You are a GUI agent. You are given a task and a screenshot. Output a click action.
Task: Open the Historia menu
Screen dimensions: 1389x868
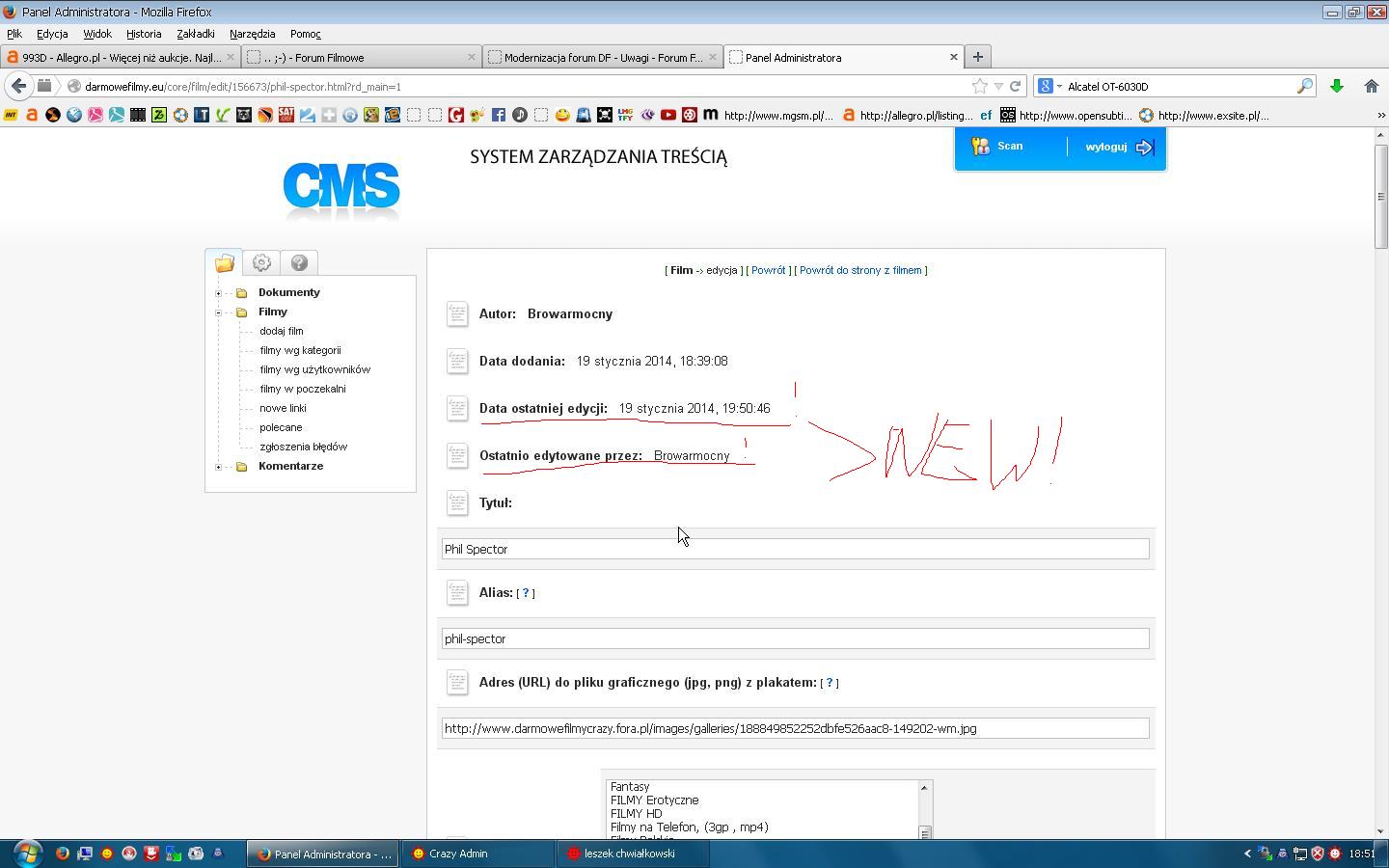point(144,34)
